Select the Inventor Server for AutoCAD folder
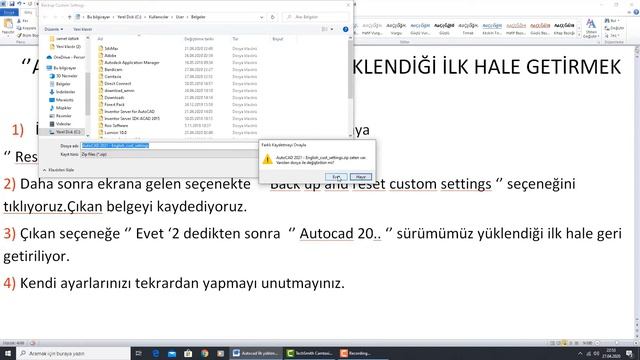This screenshot has width=640, height=360. [127, 111]
